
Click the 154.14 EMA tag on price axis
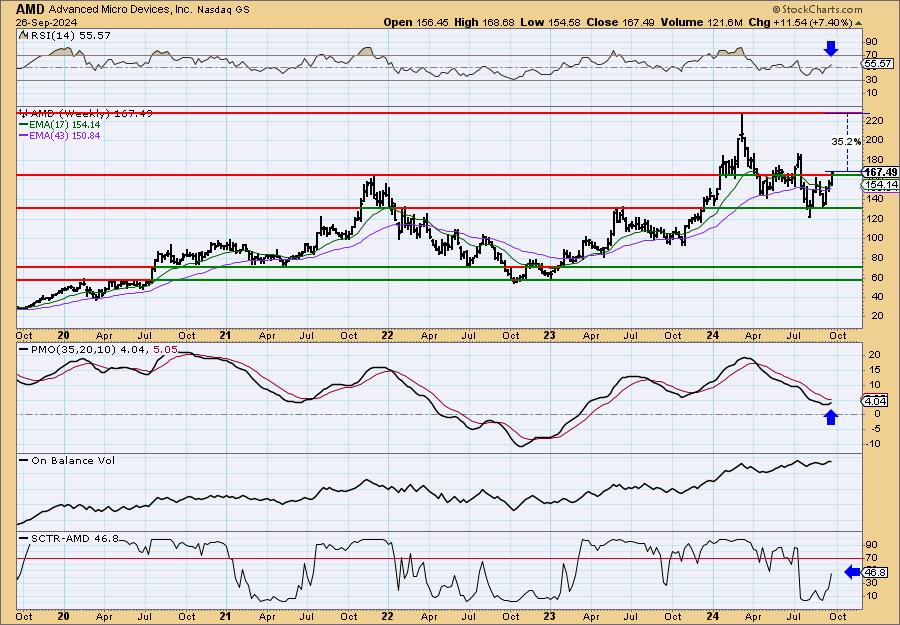point(880,185)
